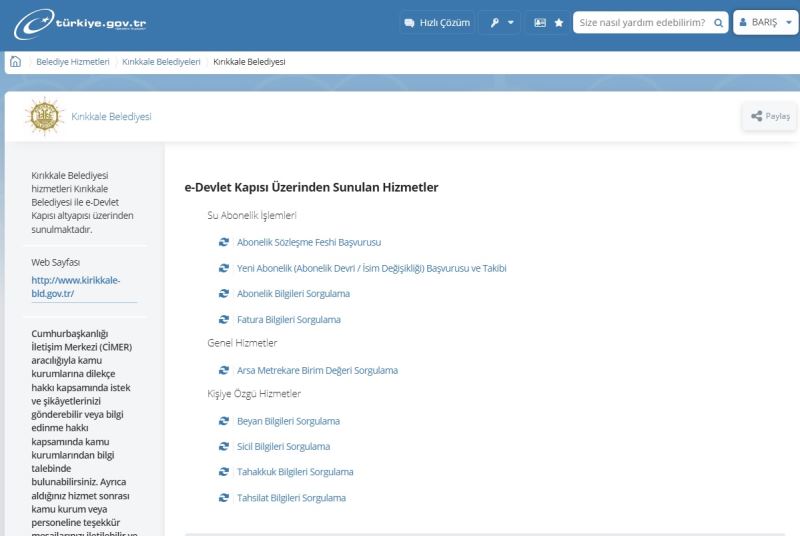800x536 pixels.
Task: Open the ID card icon in header
Action: pyautogui.click(x=540, y=22)
